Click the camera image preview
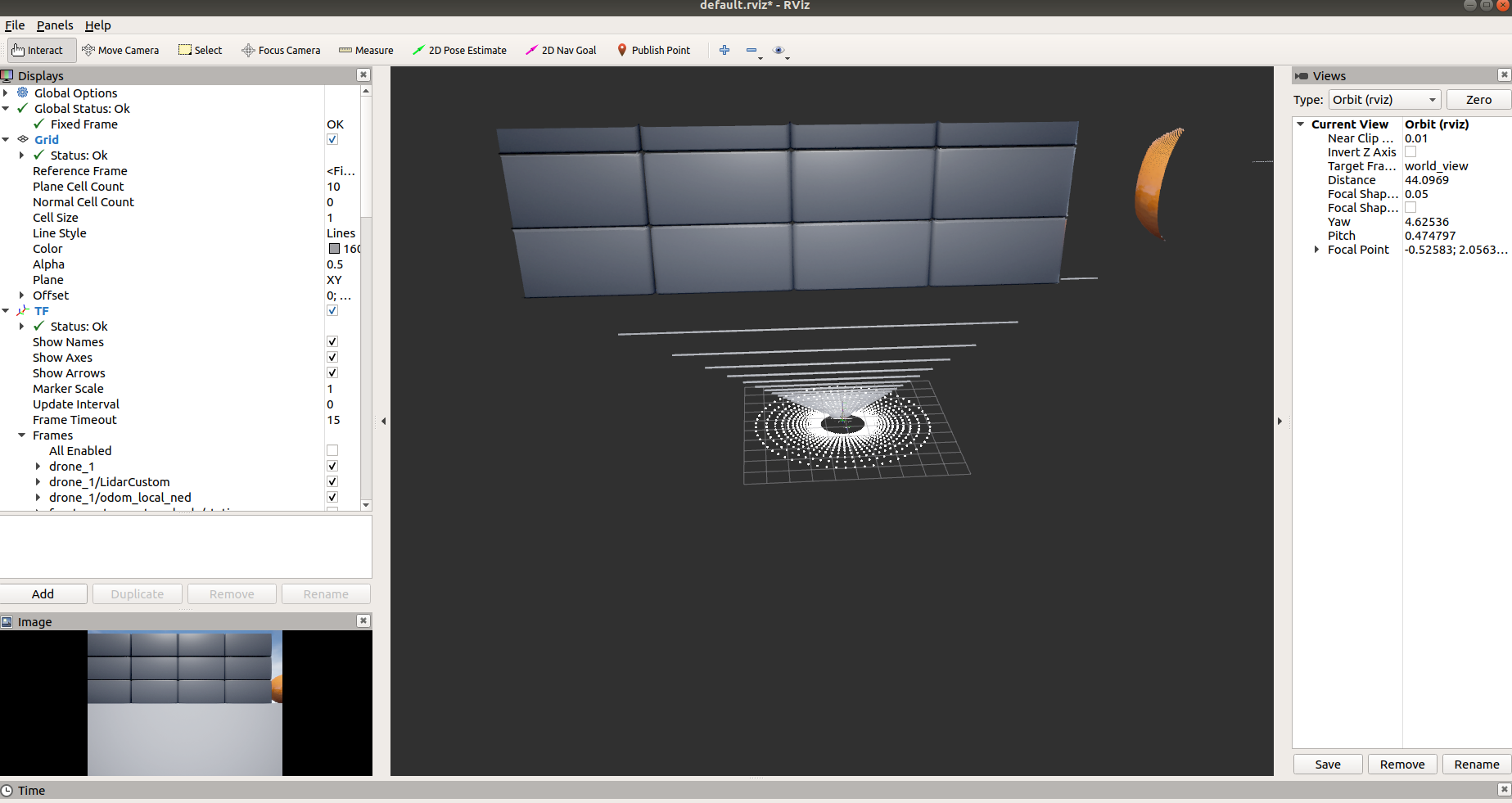The width and height of the screenshot is (1512, 803). click(x=185, y=702)
